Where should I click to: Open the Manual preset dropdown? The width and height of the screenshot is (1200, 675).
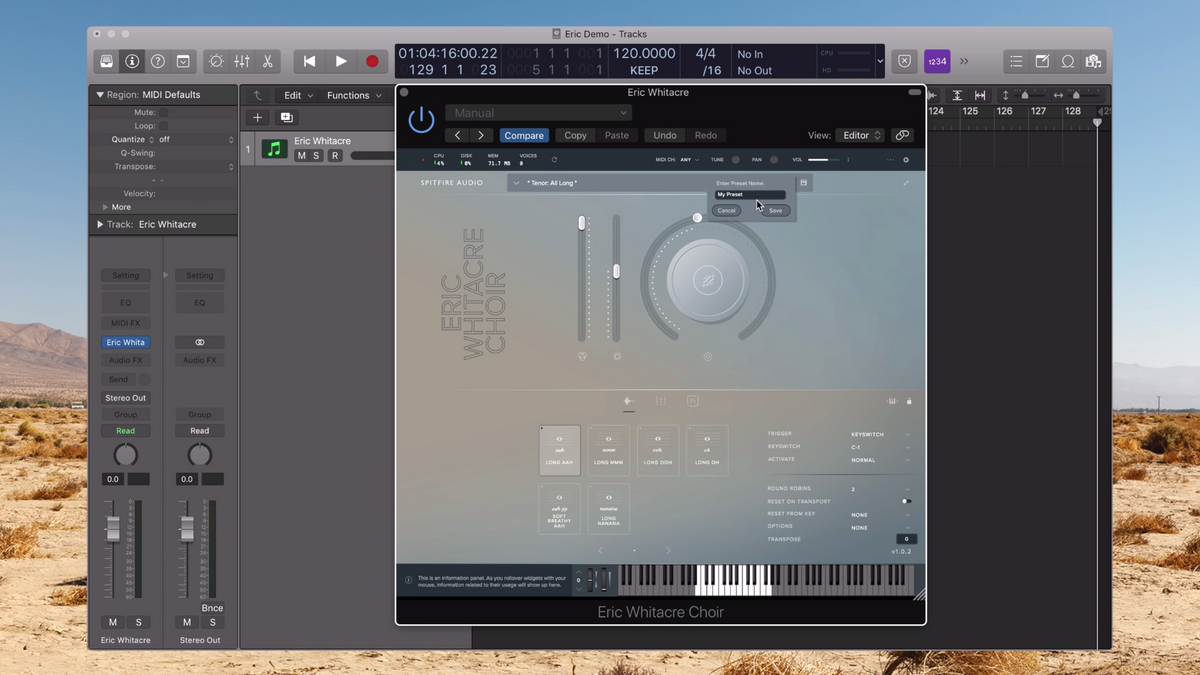coord(538,113)
